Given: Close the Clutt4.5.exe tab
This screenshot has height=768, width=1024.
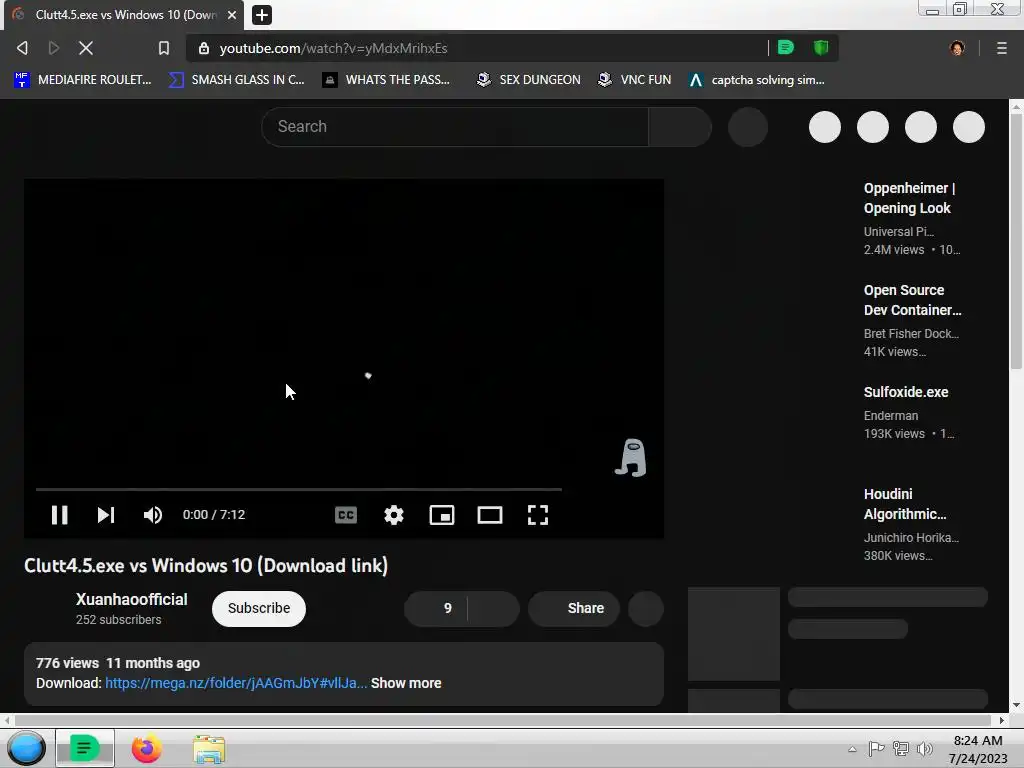Looking at the screenshot, I should tap(232, 14).
